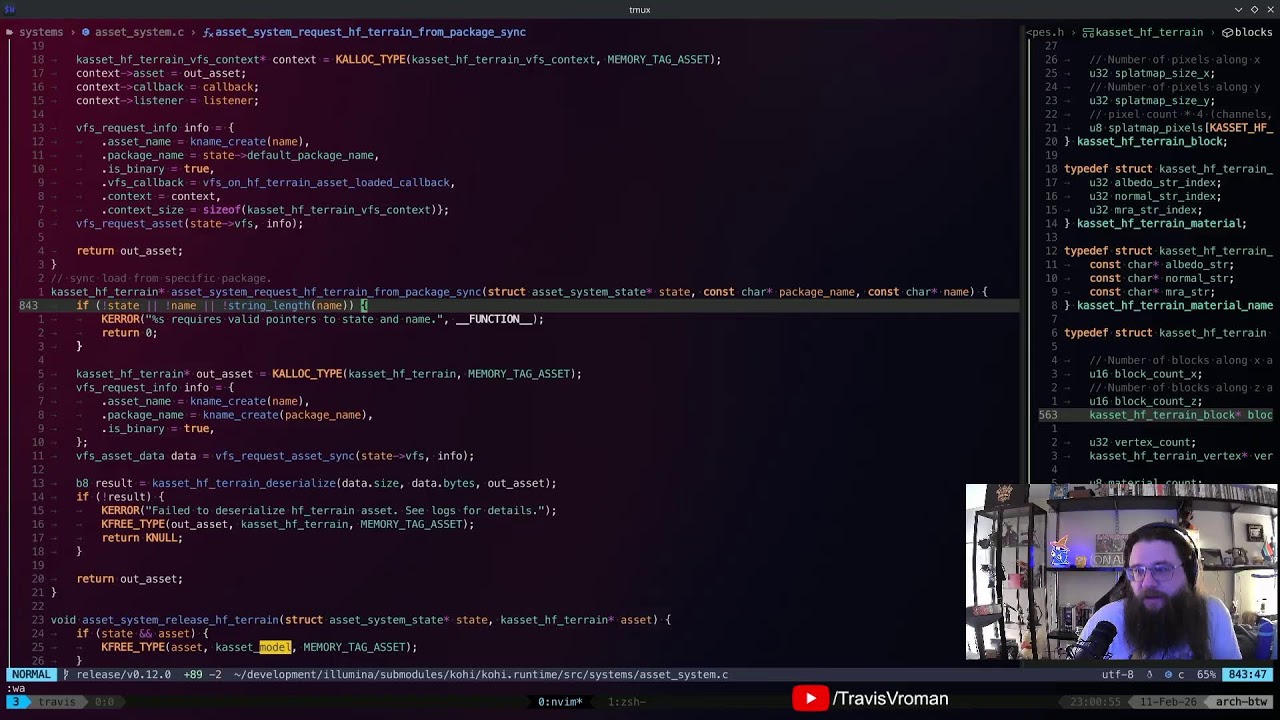Click the vfs_request_asset_sync call line
Screen dimensions: 1280x720
click(x=275, y=456)
